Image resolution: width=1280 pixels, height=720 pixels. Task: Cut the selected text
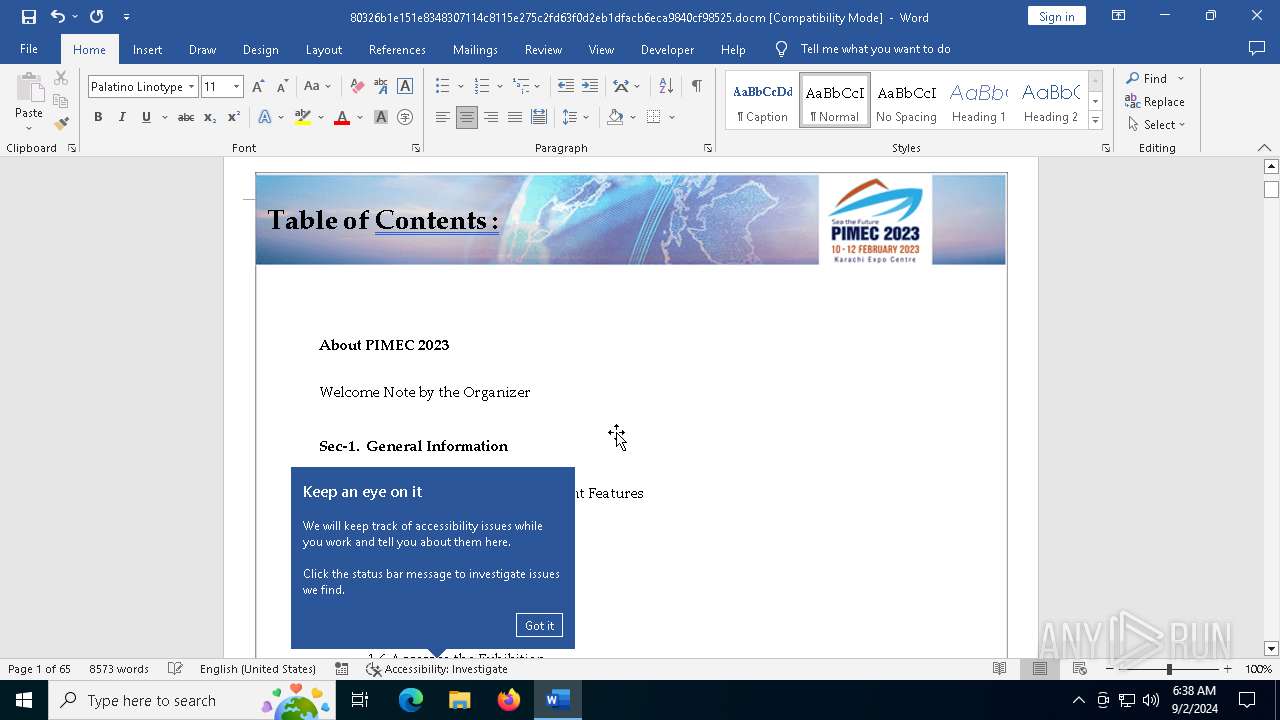(x=61, y=78)
